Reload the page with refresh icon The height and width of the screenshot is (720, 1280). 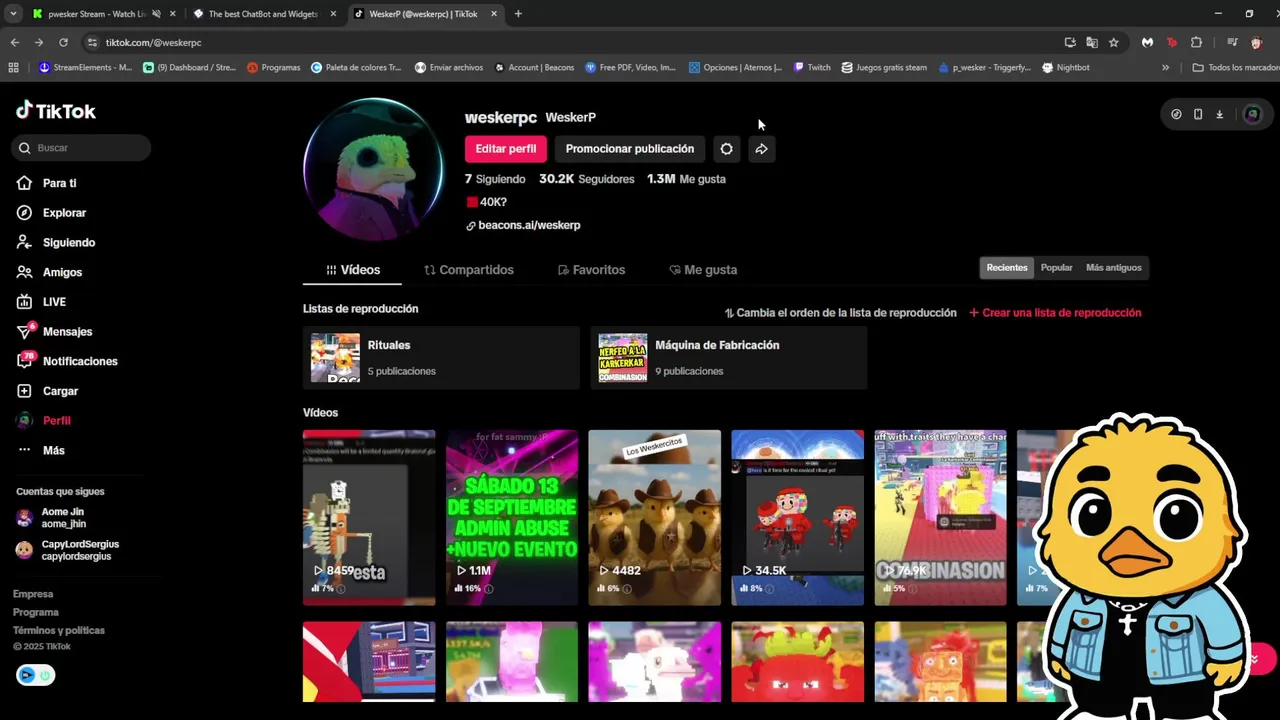pos(63,42)
